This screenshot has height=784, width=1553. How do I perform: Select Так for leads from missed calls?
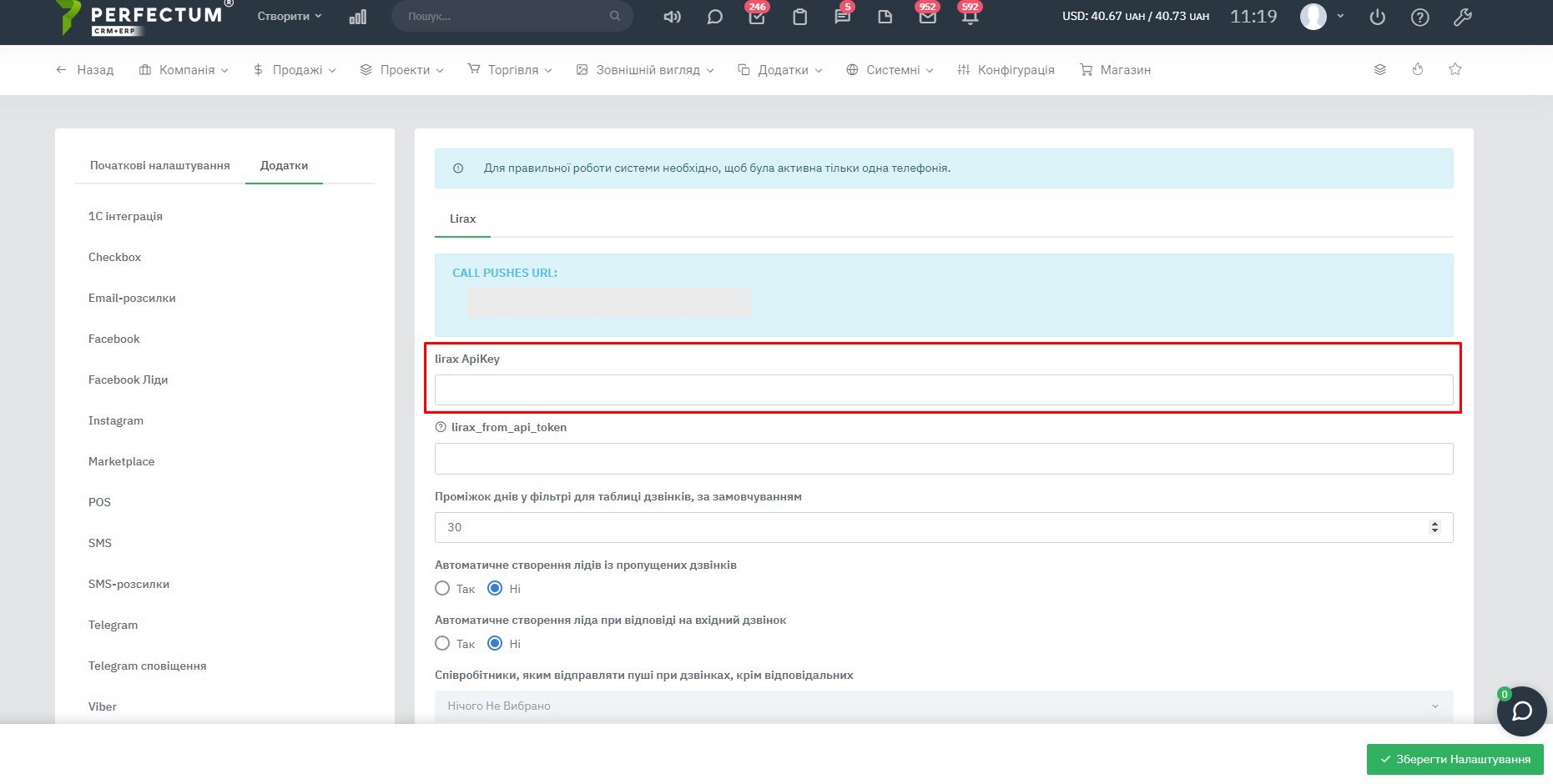tap(442, 589)
